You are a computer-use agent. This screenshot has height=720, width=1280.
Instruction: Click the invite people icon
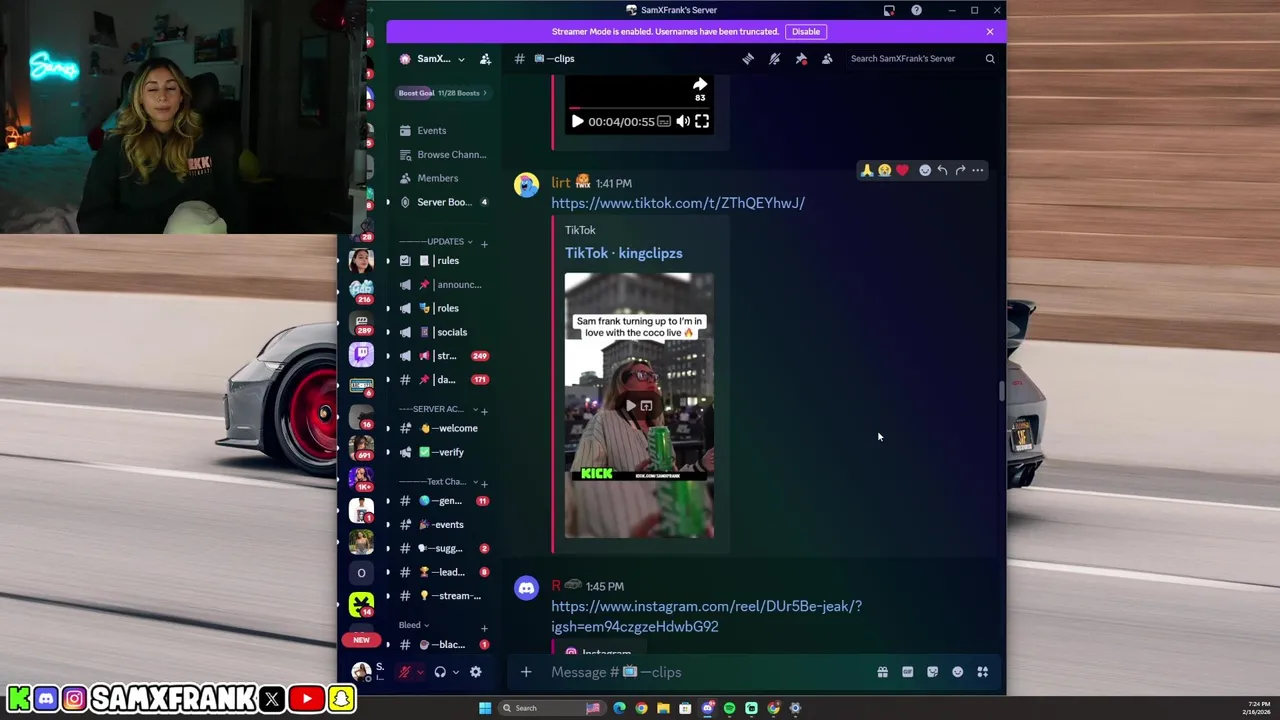[485, 59]
